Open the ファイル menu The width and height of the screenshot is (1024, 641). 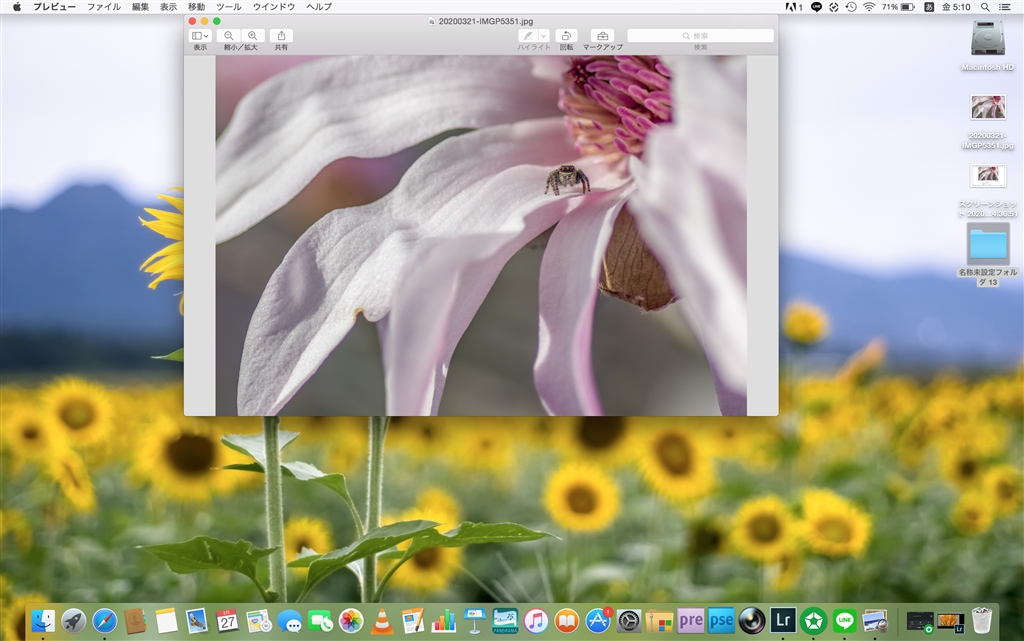(103, 7)
